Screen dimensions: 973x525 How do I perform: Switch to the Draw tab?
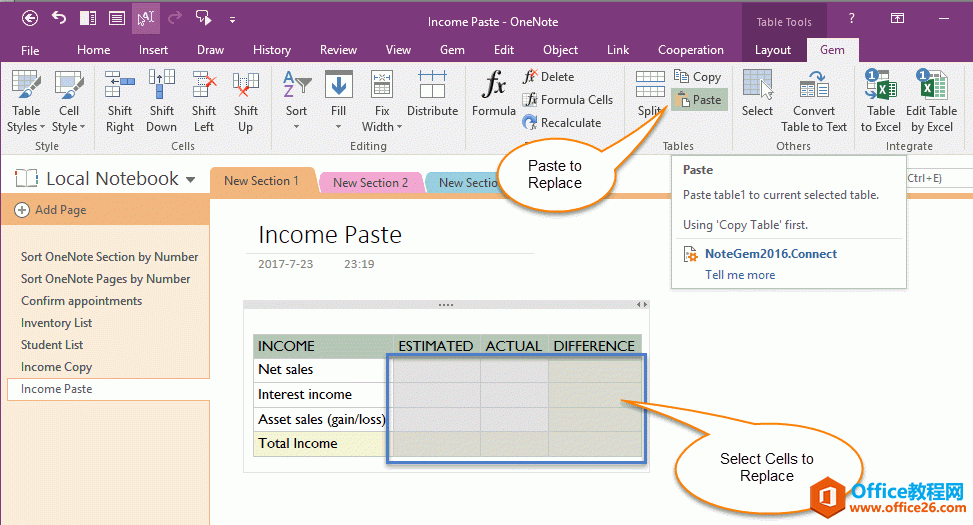[210, 50]
